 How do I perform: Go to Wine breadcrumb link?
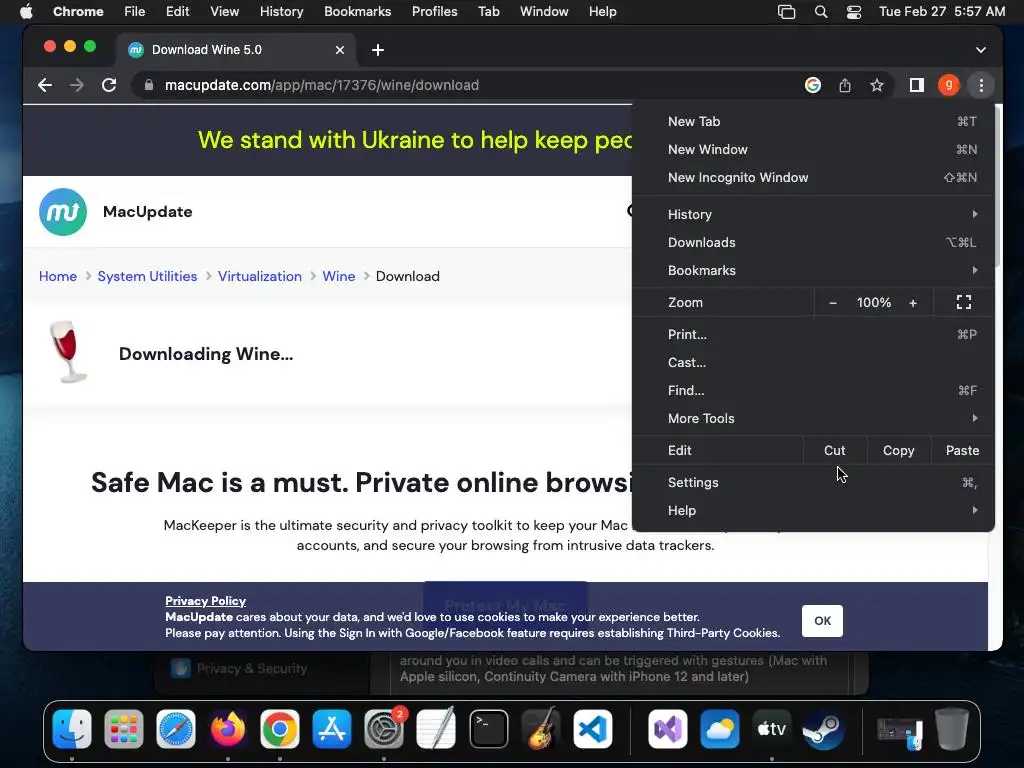point(339,276)
